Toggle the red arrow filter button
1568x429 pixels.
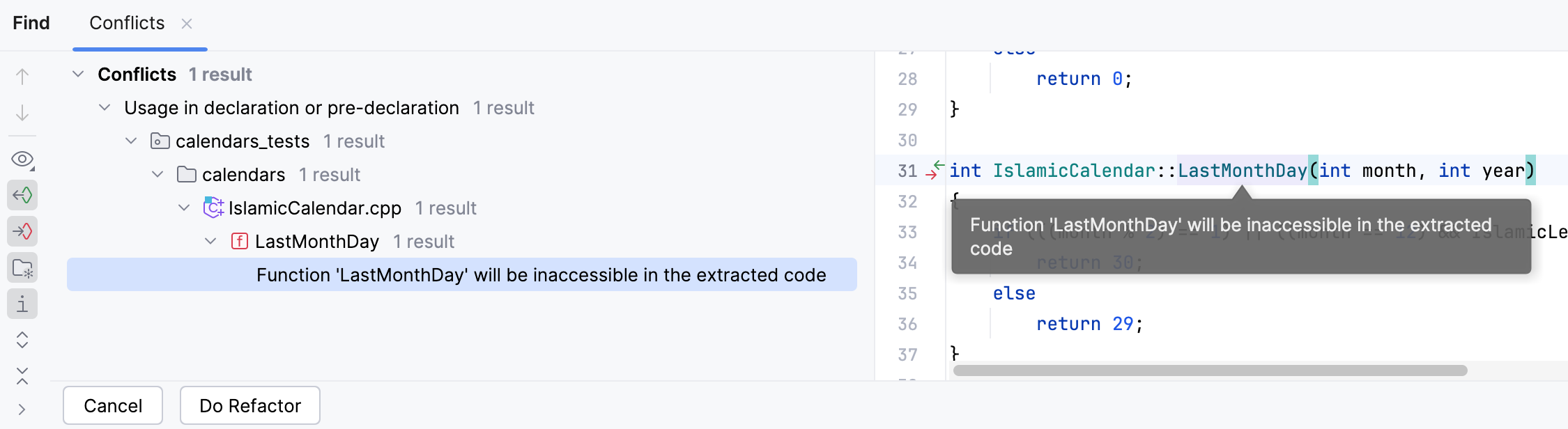coord(22,231)
